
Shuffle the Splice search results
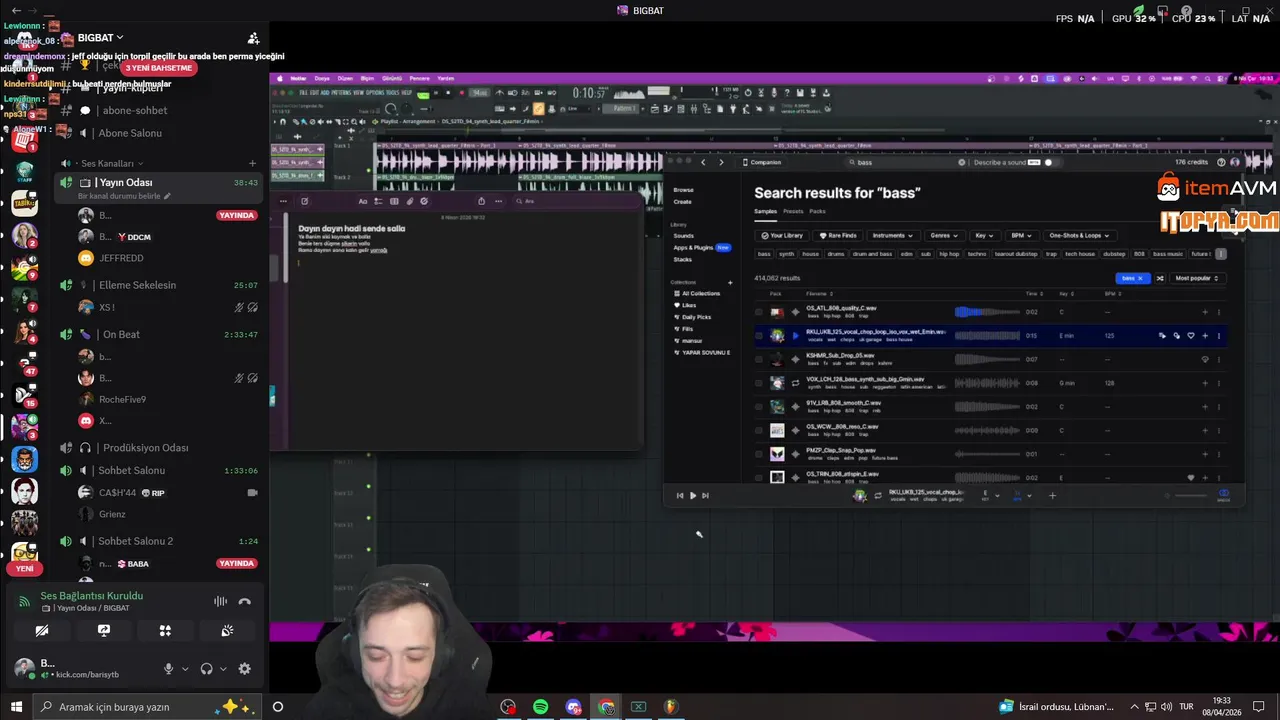(1160, 278)
